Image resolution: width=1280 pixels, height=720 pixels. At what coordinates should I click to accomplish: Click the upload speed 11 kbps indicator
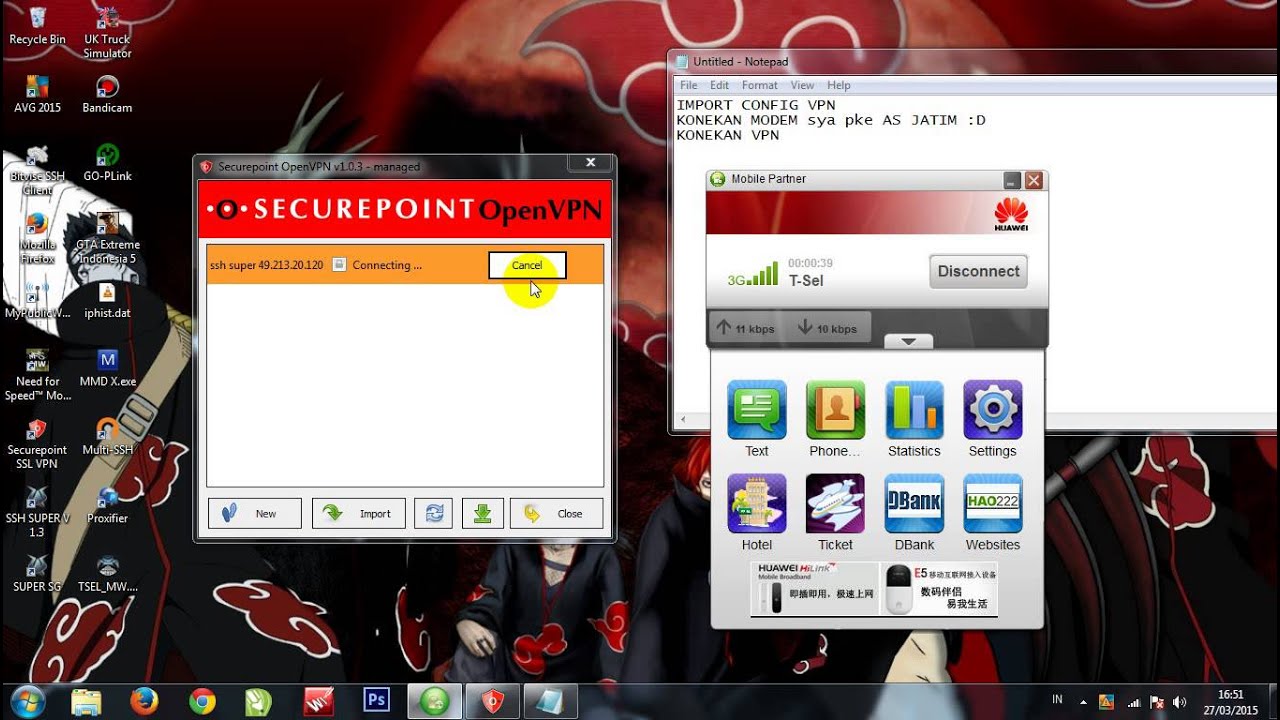pyautogui.click(x=745, y=328)
